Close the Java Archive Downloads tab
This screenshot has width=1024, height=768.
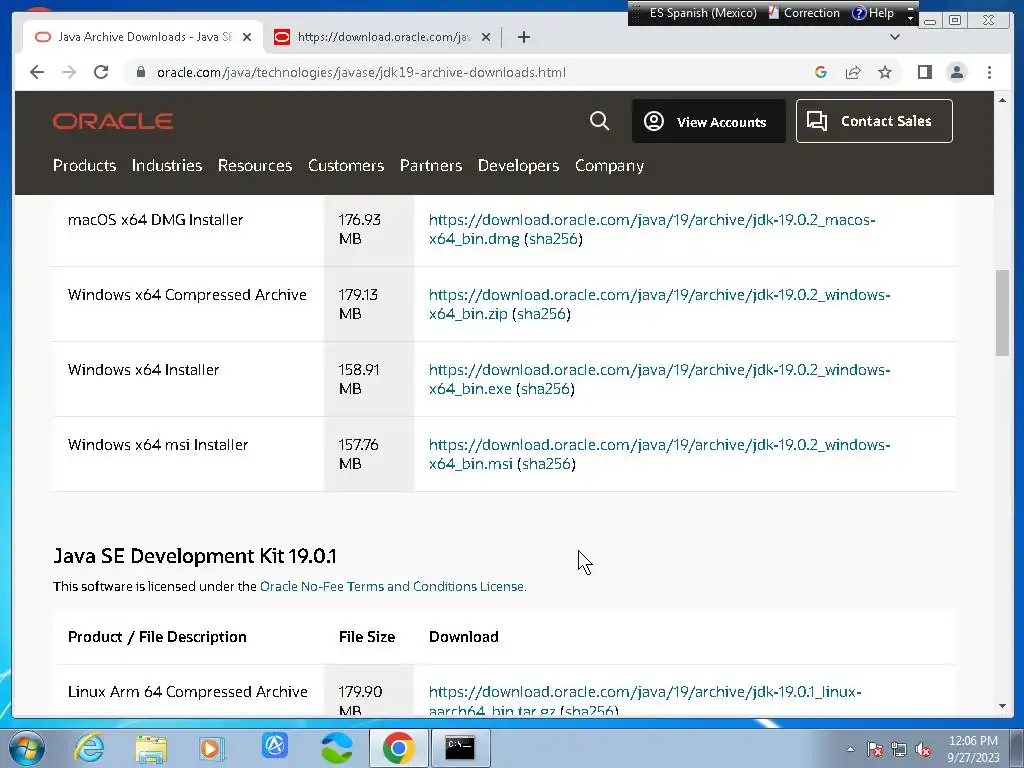[x=247, y=37]
